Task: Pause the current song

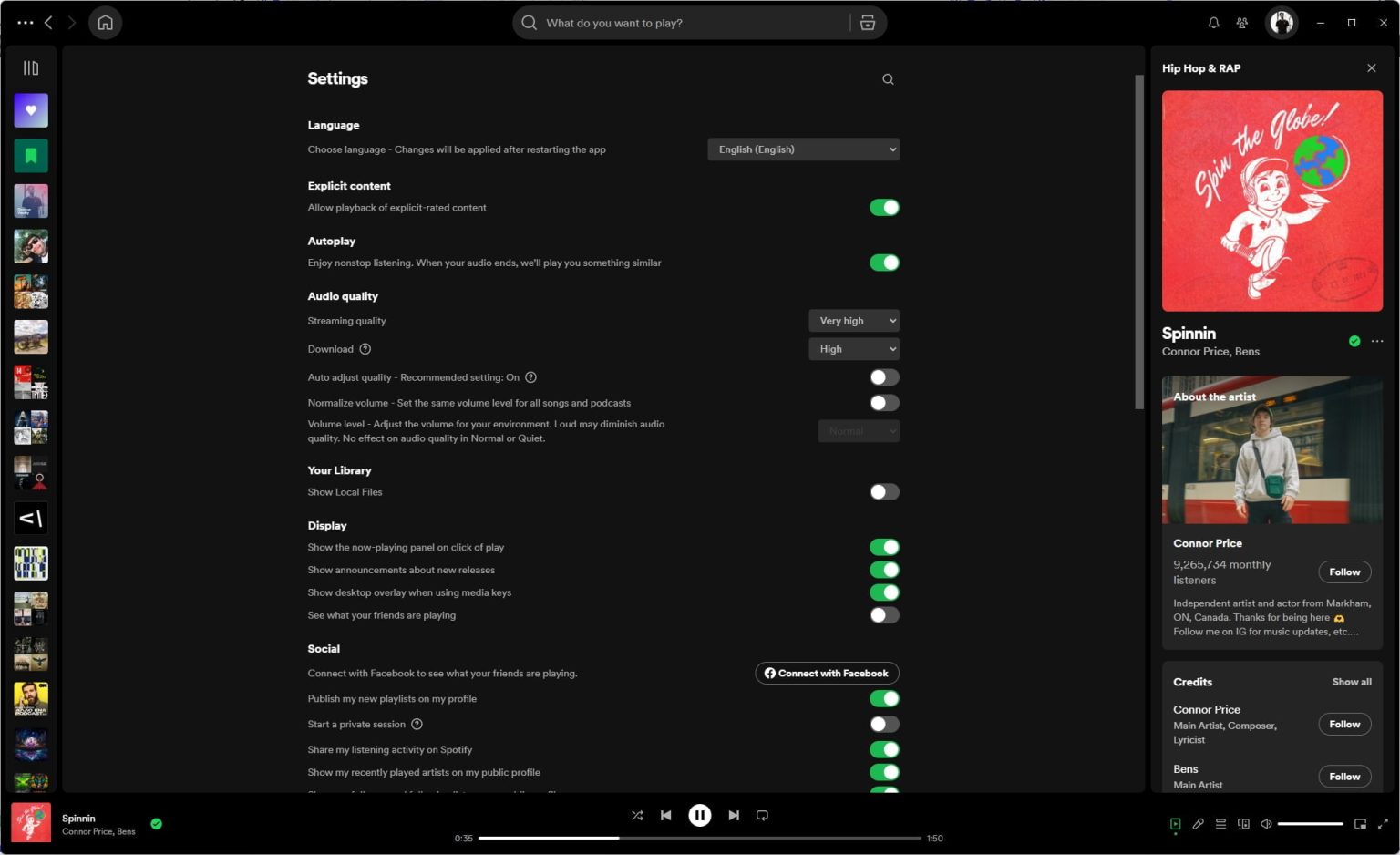Action: 700,816
